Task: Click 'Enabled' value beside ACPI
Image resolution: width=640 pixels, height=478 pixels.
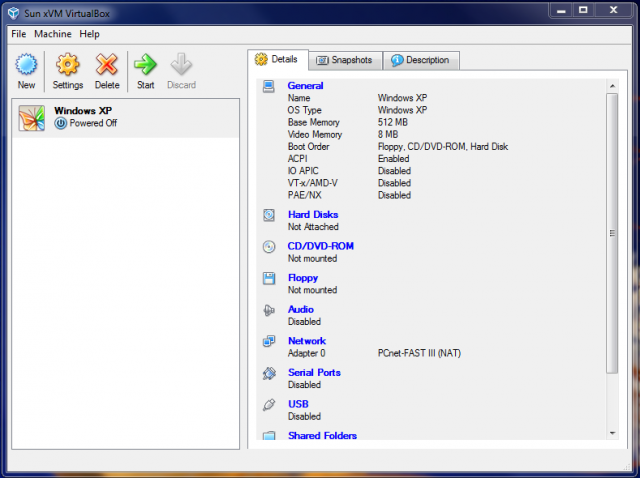Action: coord(393,159)
